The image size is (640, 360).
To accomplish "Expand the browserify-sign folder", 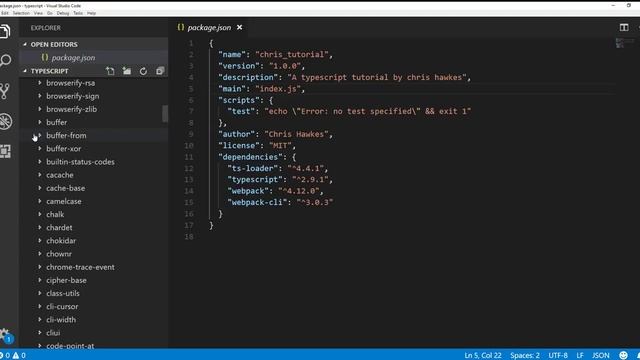I will click(40, 96).
